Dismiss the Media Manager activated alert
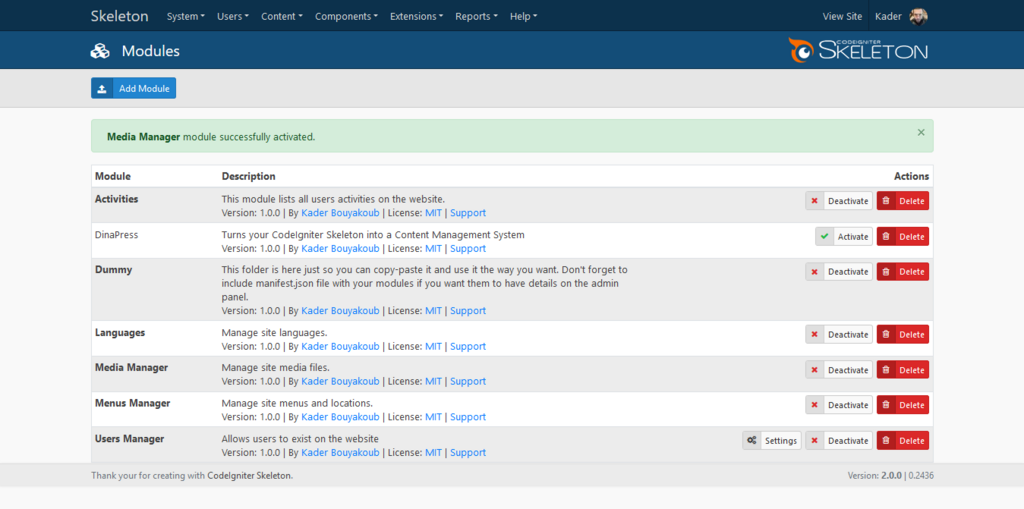Viewport: 1024px width, 509px height. pyautogui.click(x=921, y=133)
